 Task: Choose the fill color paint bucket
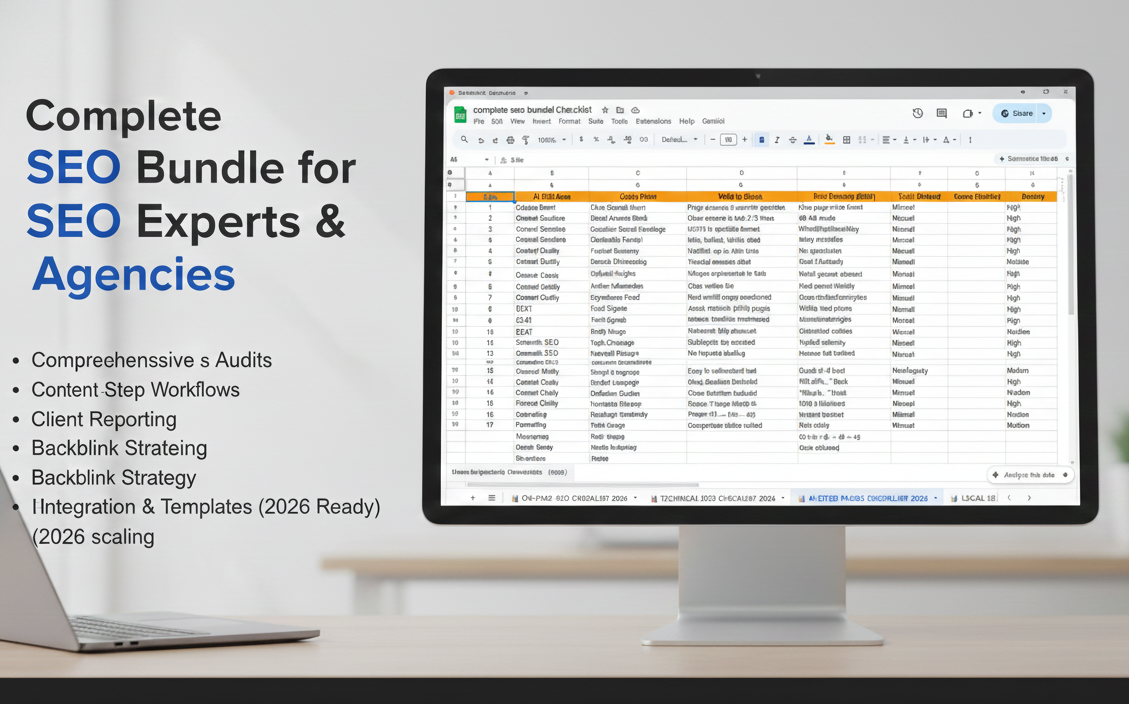click(829, 140)
